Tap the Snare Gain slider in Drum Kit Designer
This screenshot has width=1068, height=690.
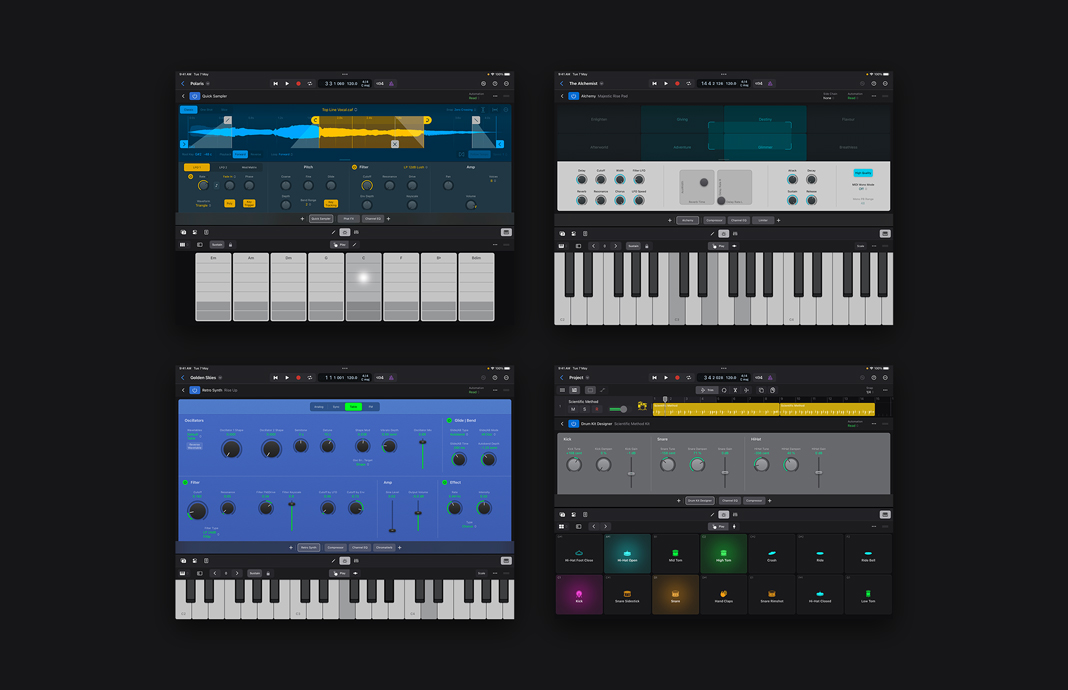click(x=724, y=472)
